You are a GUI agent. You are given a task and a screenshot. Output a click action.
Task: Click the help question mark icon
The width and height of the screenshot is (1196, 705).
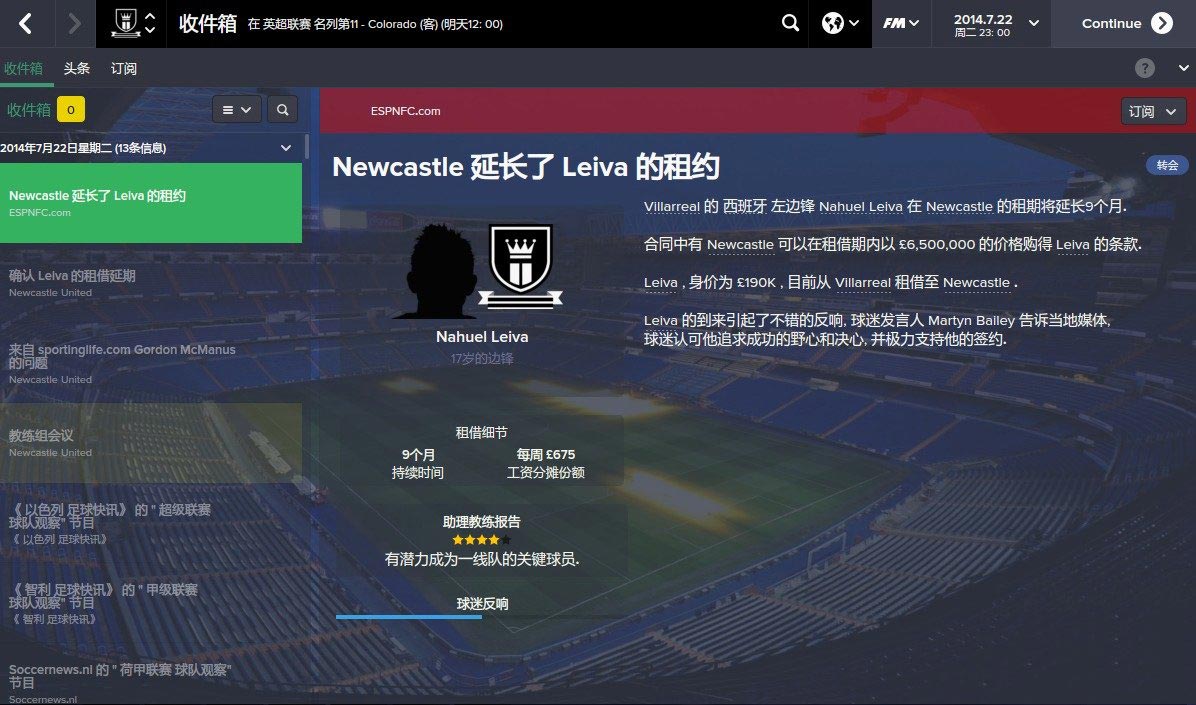click(x=1144, y=68)
